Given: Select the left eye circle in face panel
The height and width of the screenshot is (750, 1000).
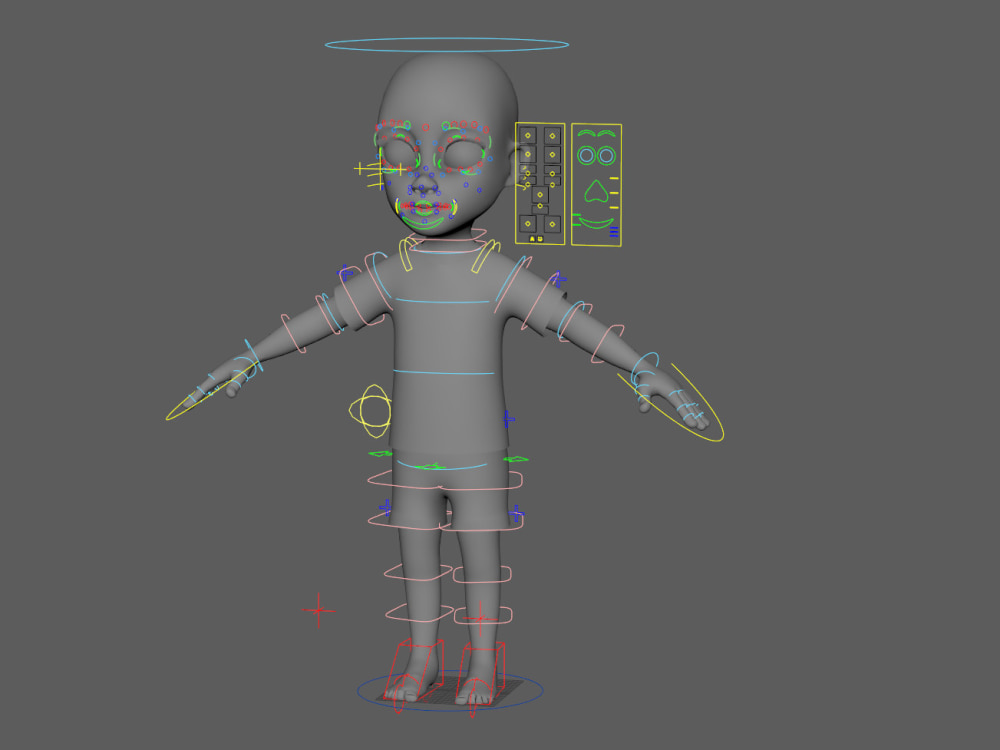Looking at the screenshot, I should [586, 155].
